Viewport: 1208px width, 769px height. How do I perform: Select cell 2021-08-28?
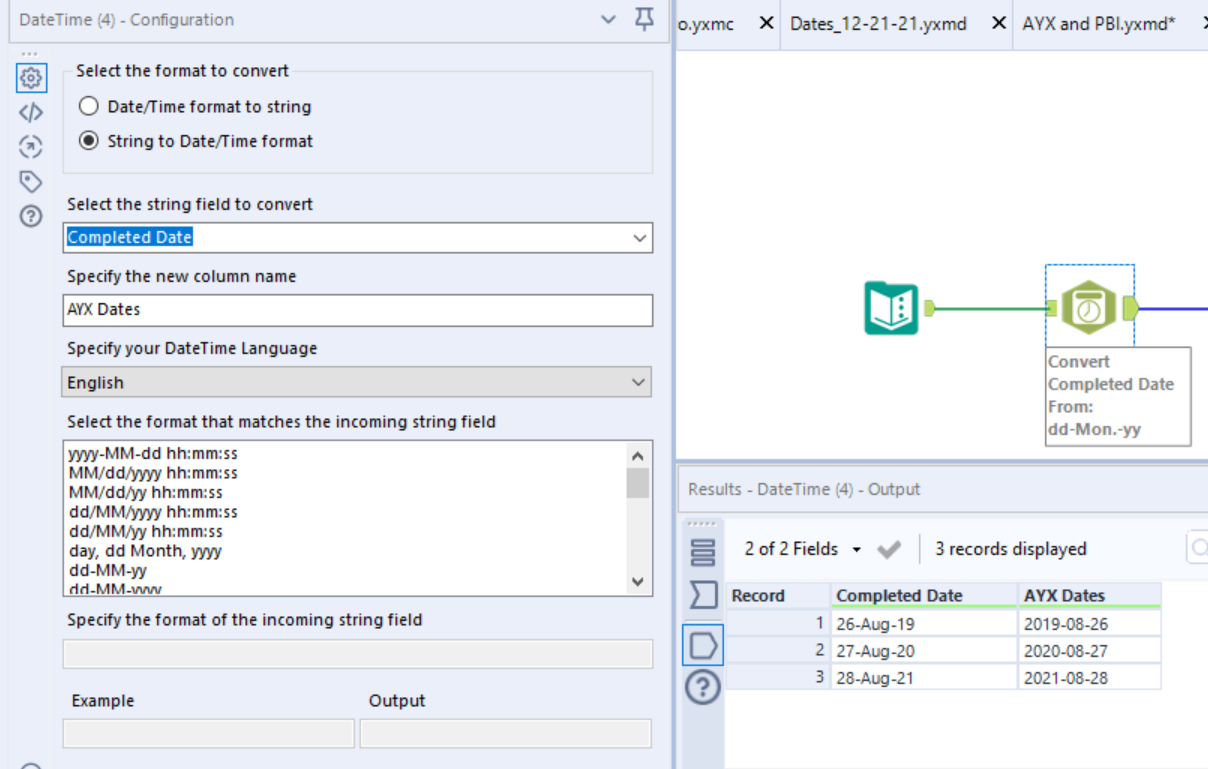[1090, 677]
